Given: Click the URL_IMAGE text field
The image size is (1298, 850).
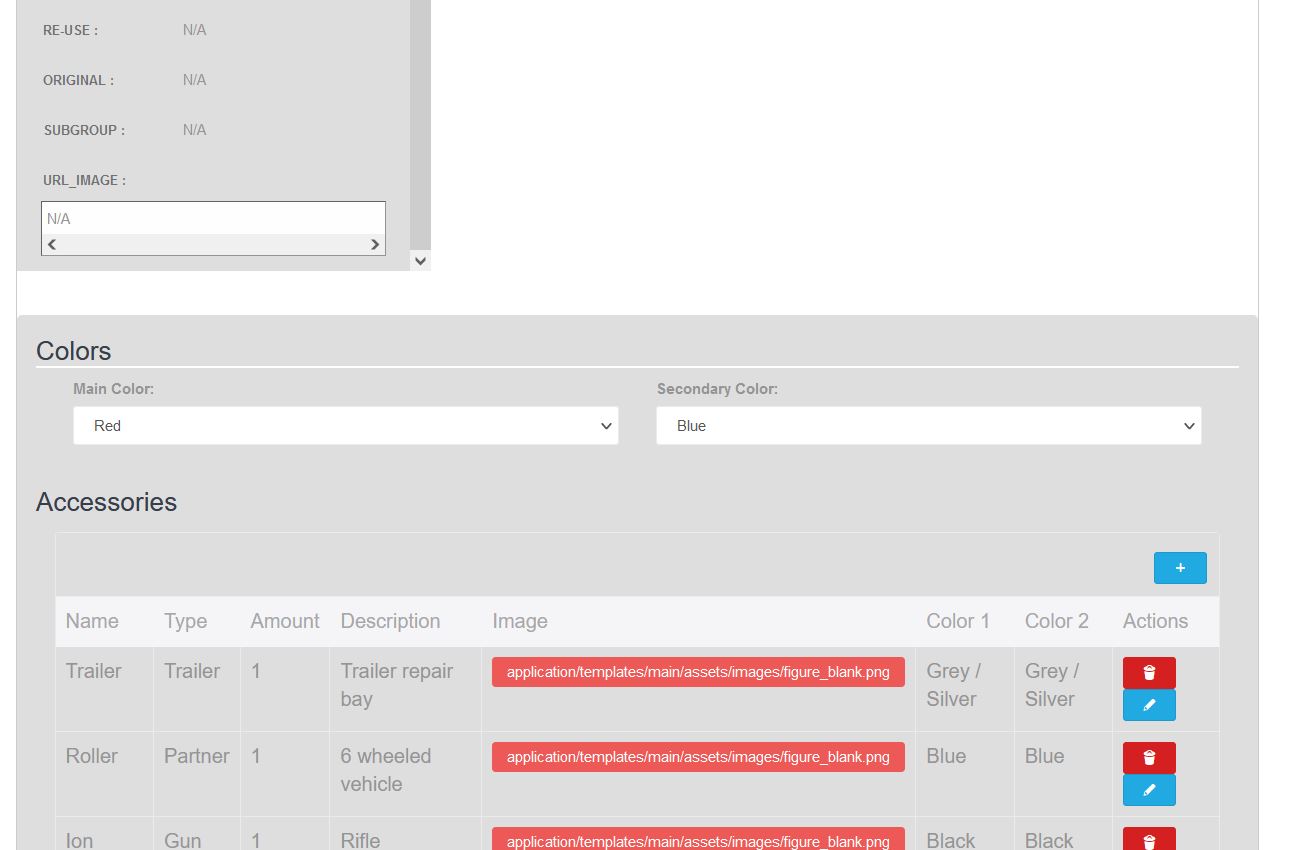Looking at the screenshot, I should pyautogui.click(x=213, y=219).
